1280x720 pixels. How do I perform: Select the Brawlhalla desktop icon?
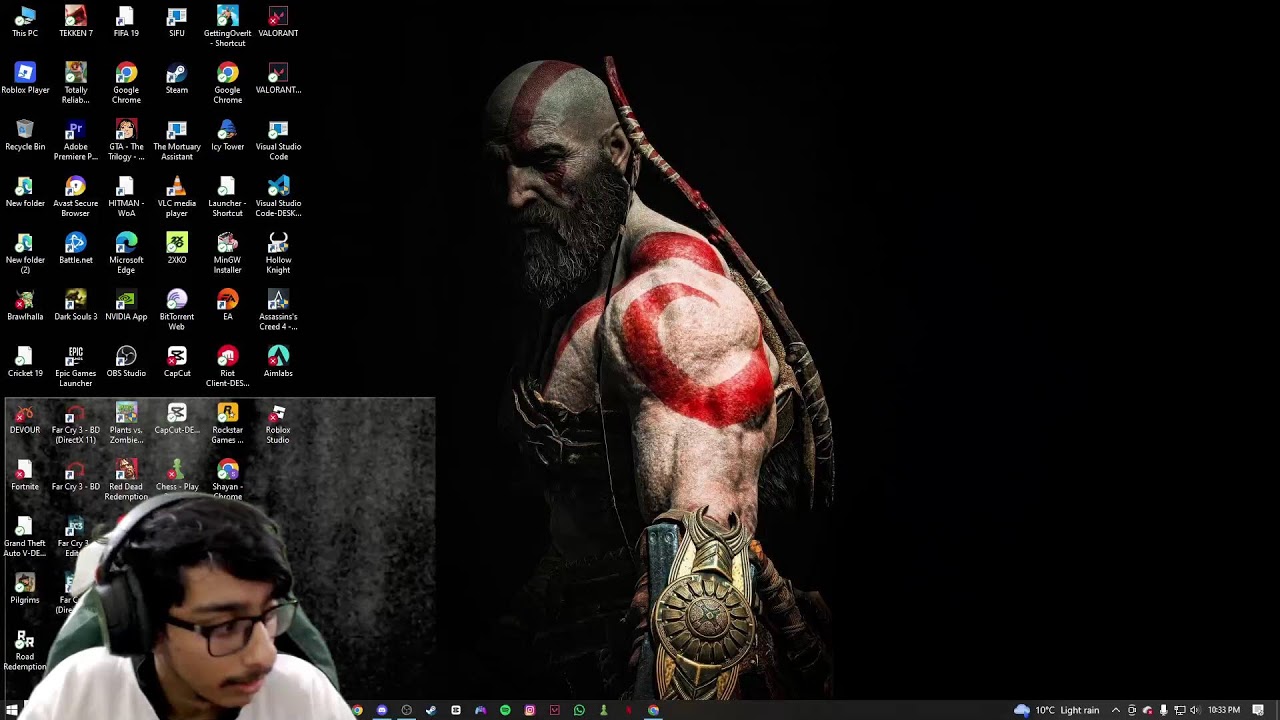click(x=25, y=306)
